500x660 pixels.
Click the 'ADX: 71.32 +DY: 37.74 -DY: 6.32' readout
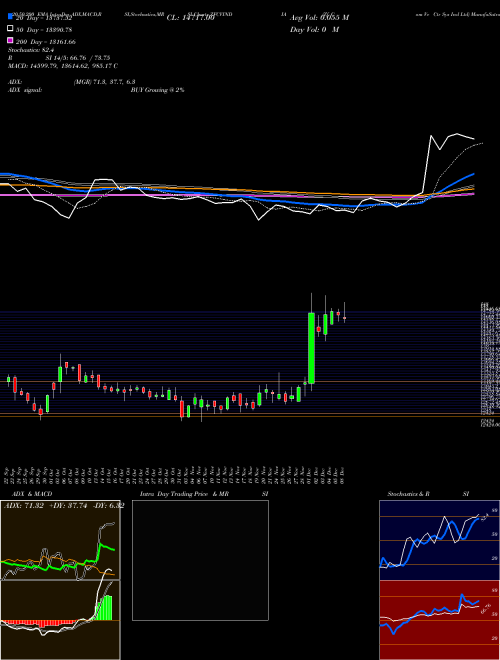64,506
